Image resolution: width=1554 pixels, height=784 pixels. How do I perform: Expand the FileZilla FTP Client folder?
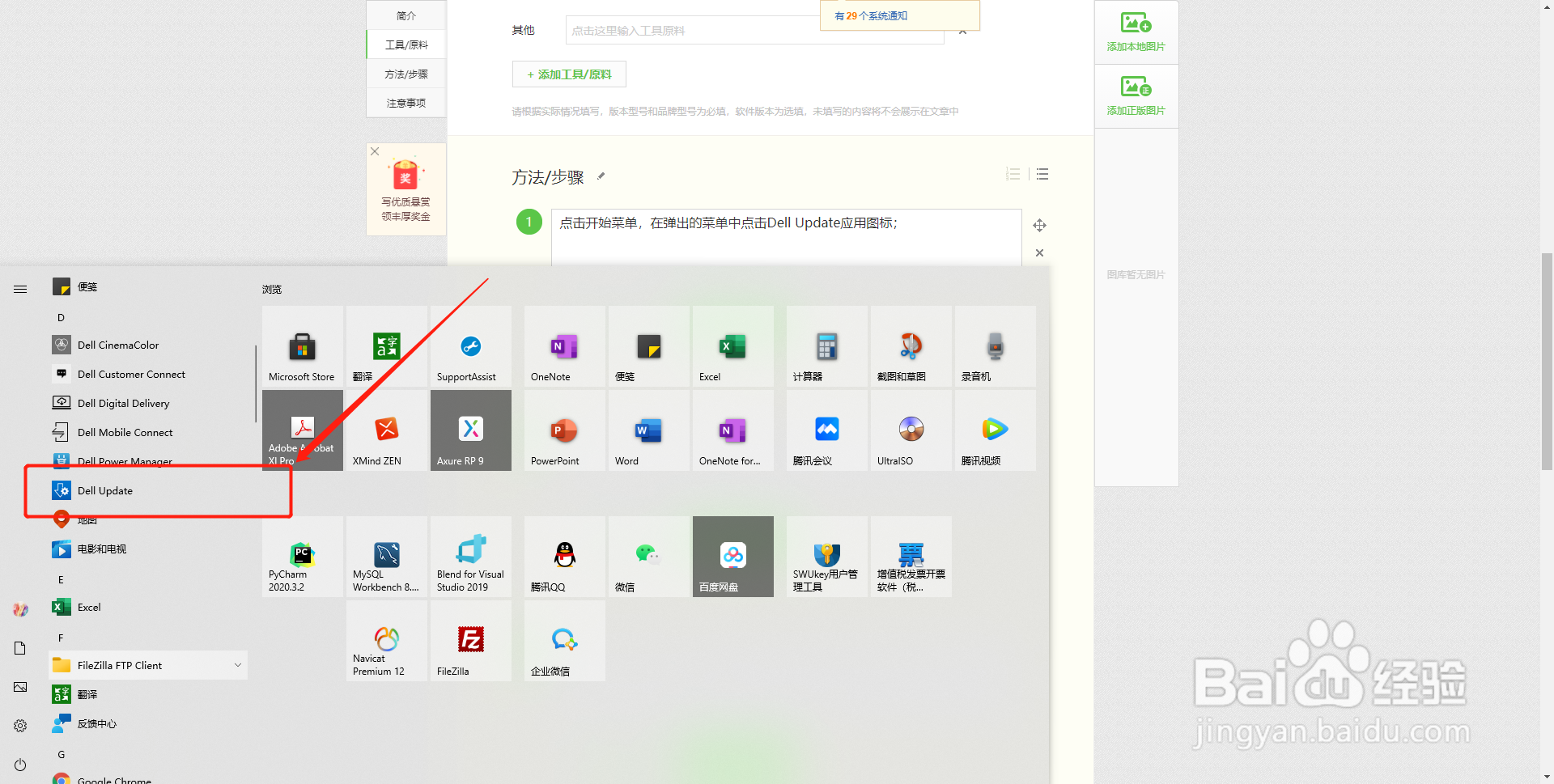148,665
